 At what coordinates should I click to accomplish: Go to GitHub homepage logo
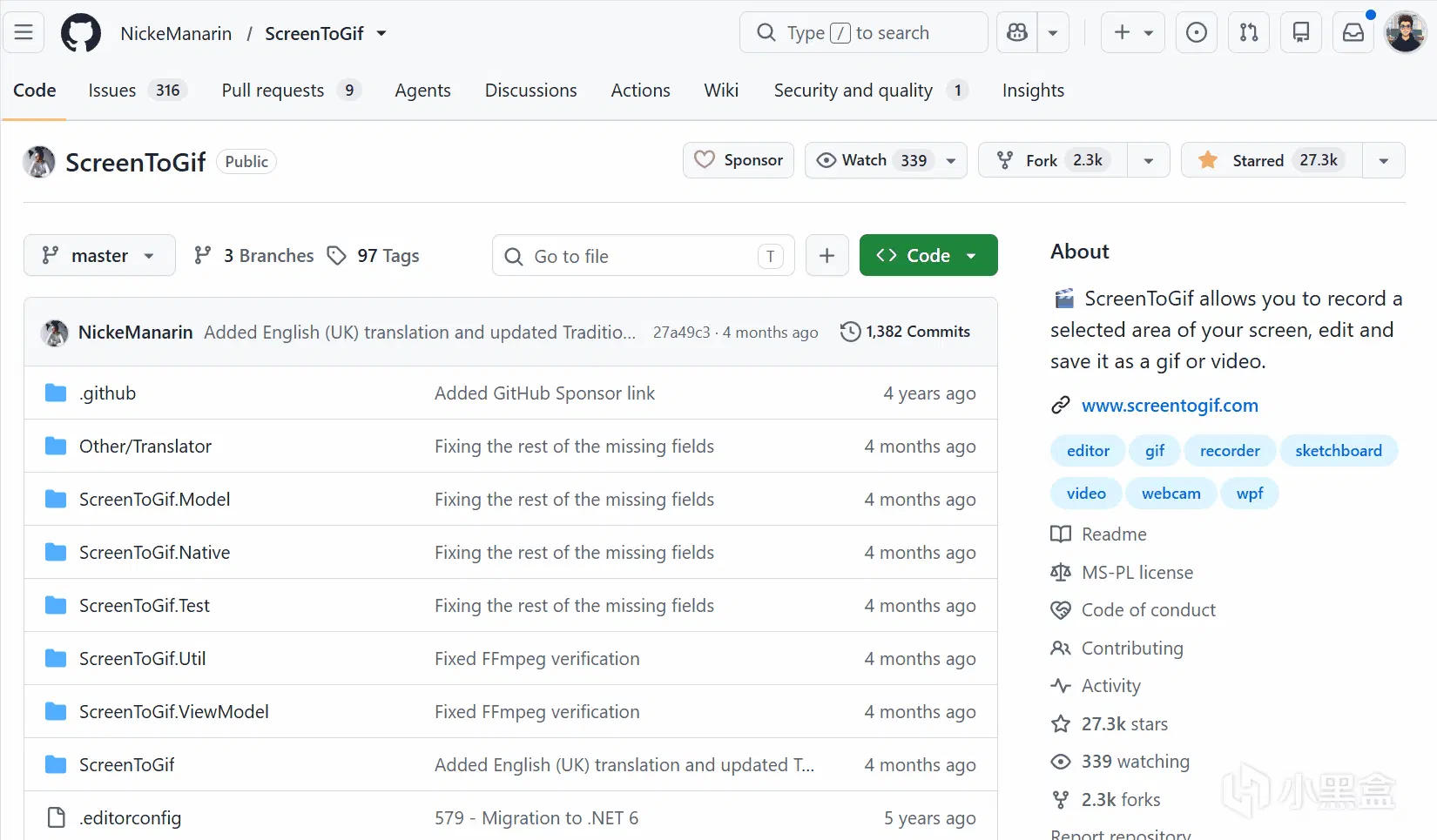coord(81,33)
